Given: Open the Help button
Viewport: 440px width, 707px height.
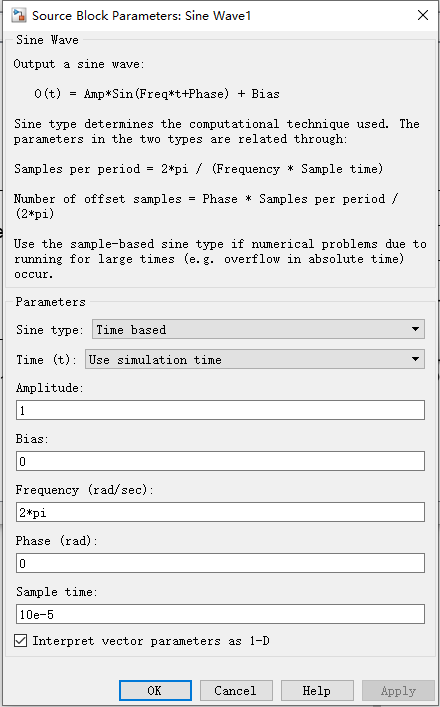Looking at the screenshot, I should click(317, 691).
